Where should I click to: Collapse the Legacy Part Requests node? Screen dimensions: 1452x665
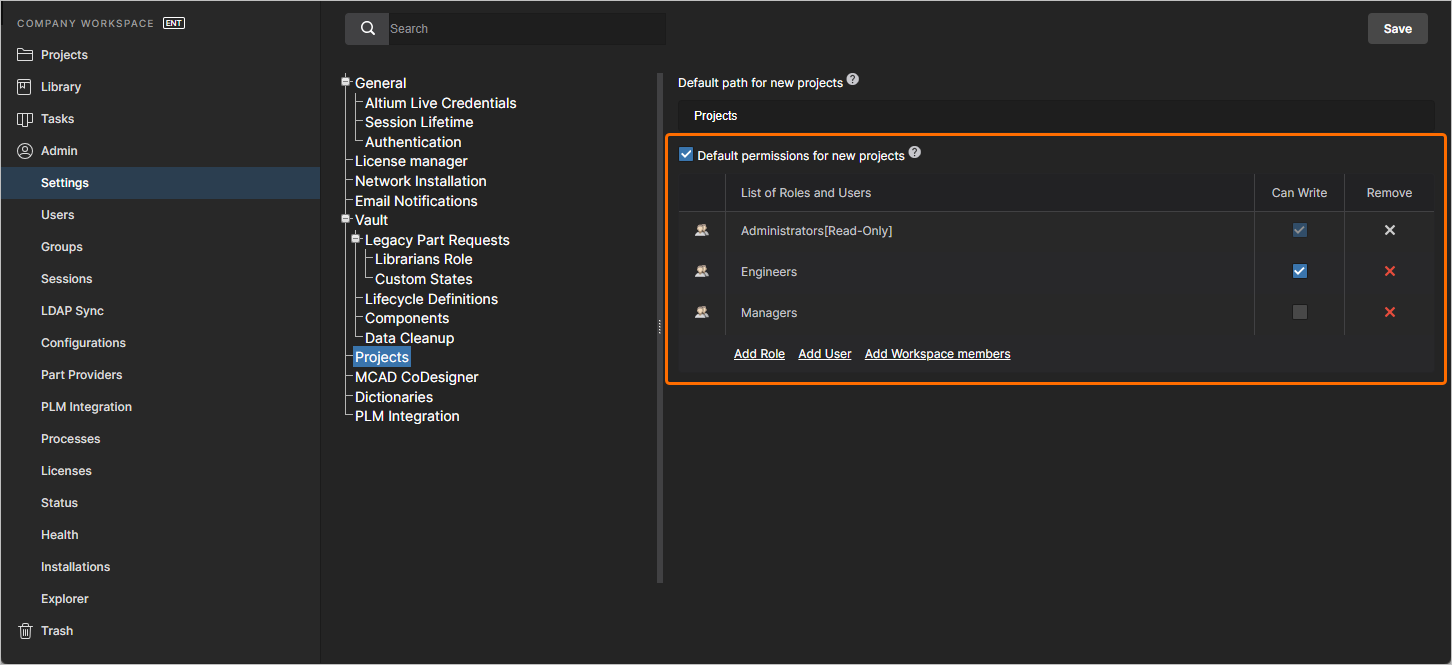[355, 239]
